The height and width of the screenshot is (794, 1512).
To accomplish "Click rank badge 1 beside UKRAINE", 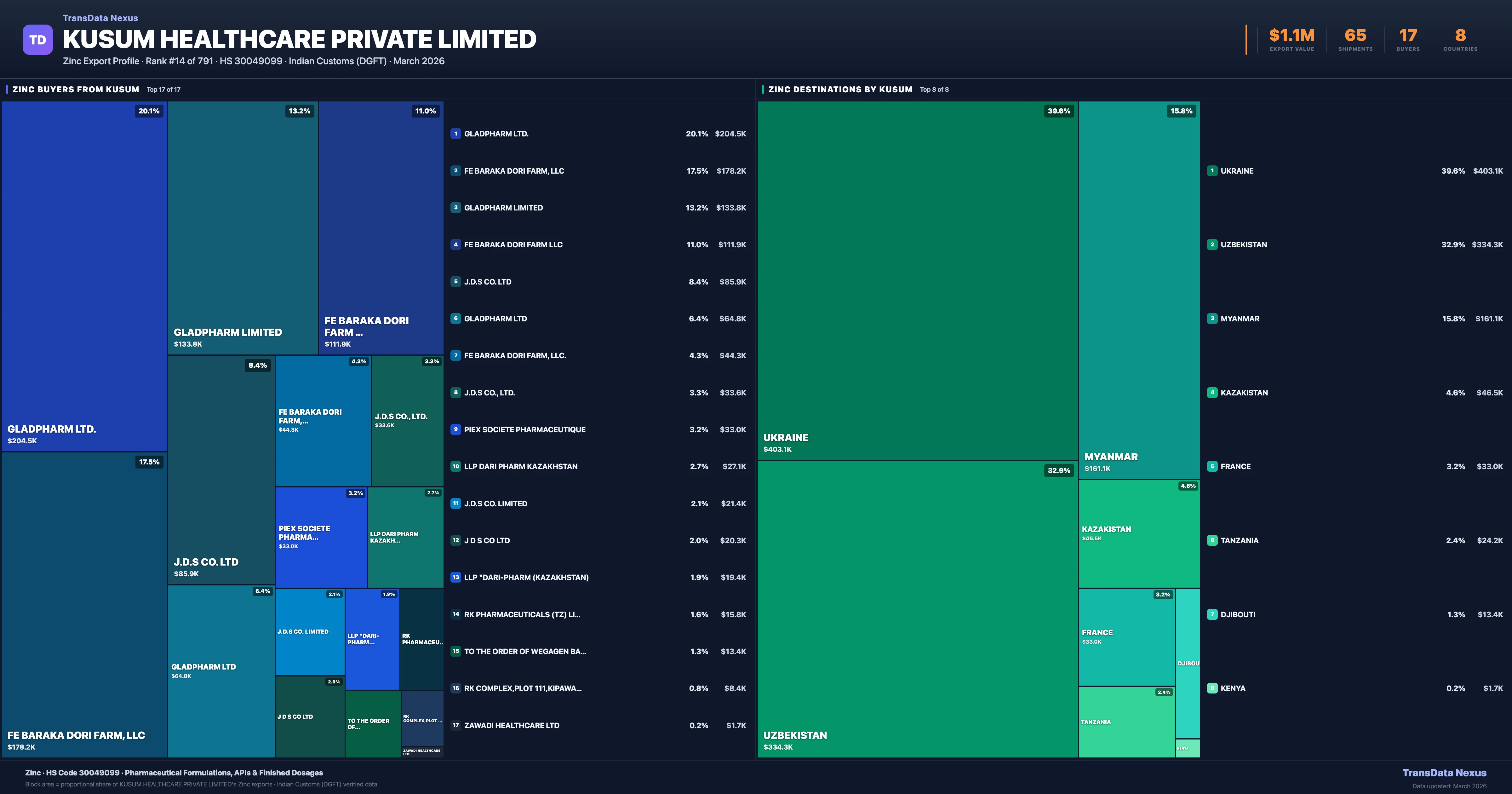I will coord(1212,171).
